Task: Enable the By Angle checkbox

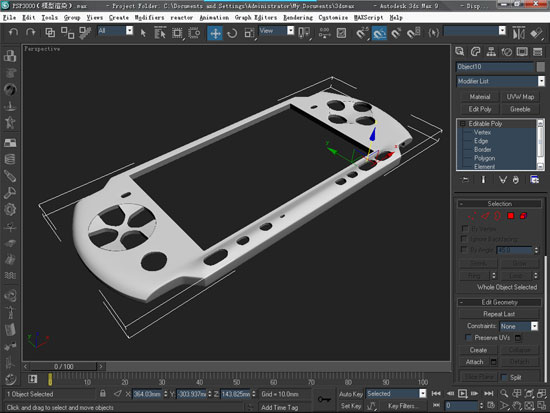Action: click(464, 249)
